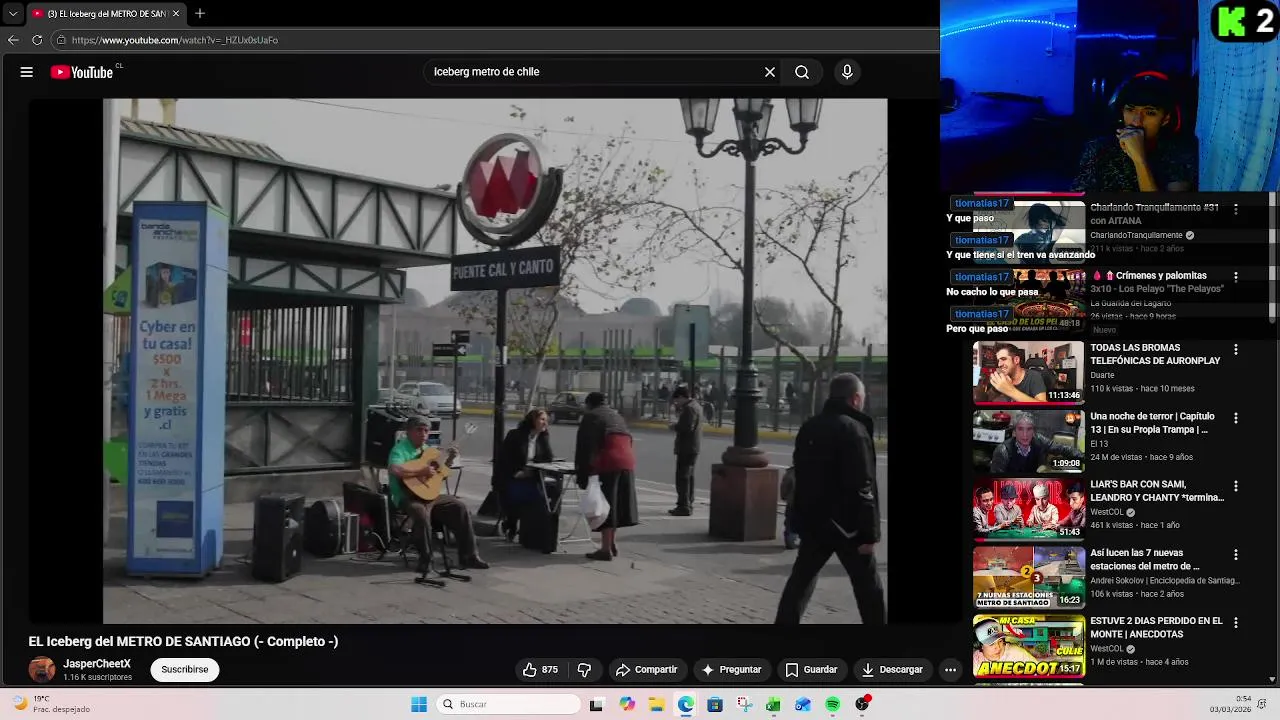Viewport: 1280px width, 720px height.
Task: Open the weather widget showing 19°C
Action: [50, 704]
